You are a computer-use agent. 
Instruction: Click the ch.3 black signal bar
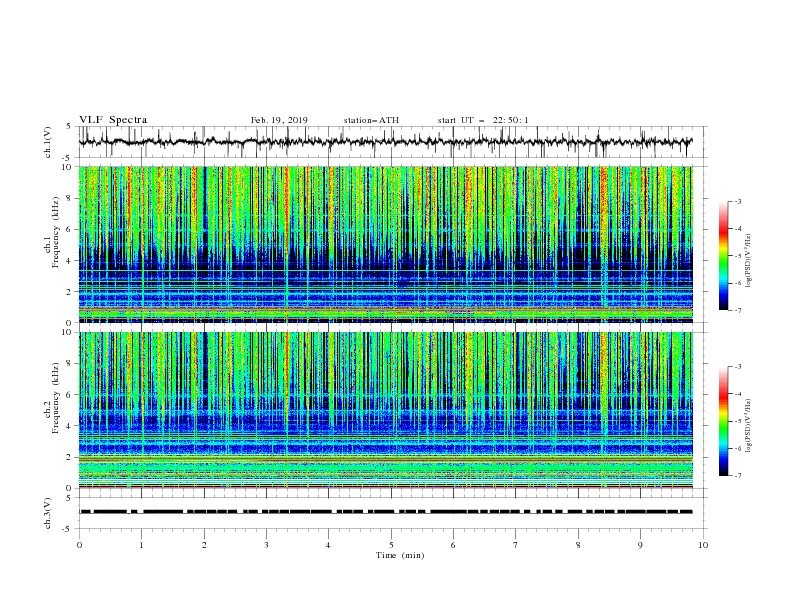coord(386,512)
